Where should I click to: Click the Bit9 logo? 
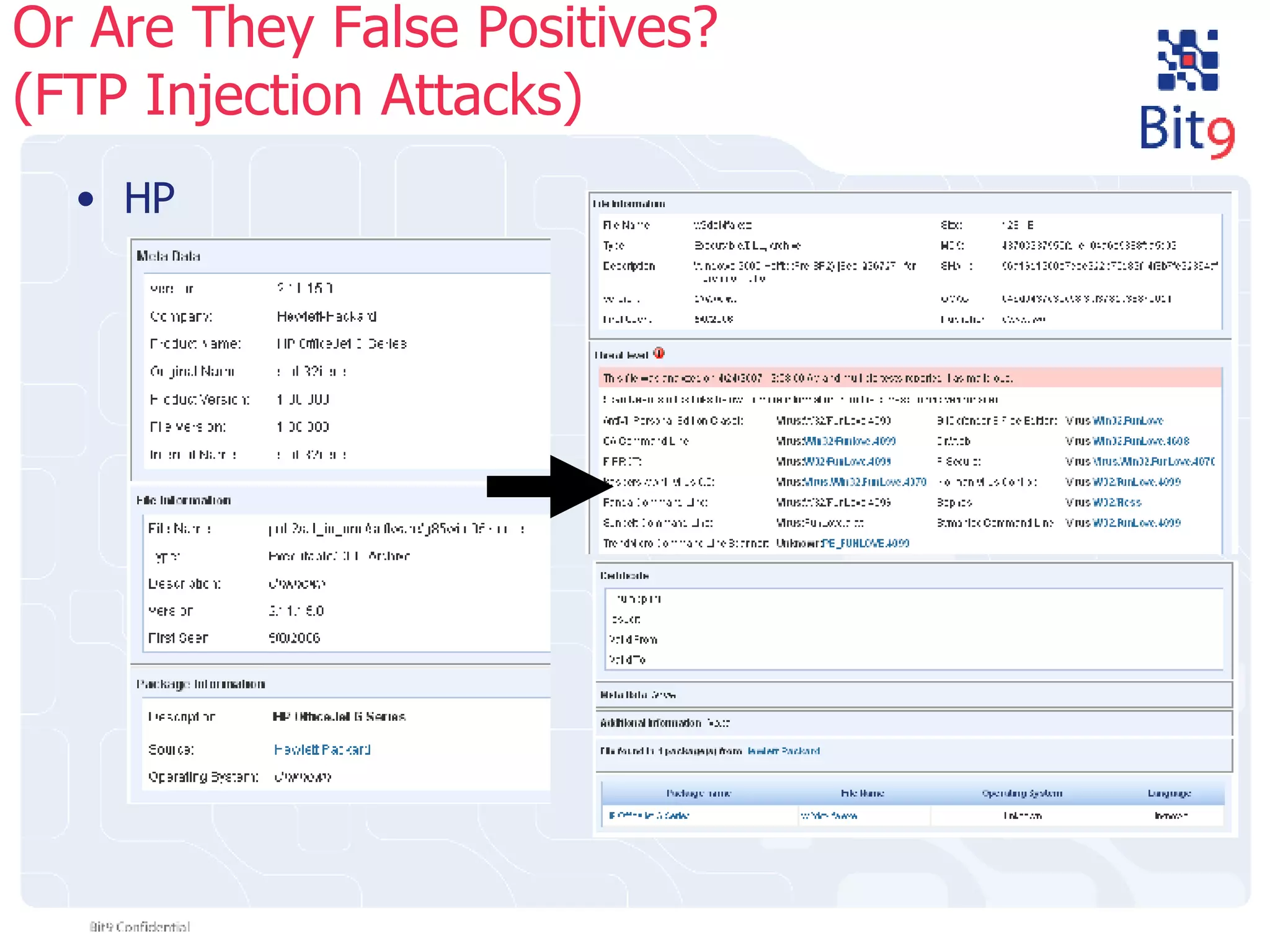click(1188, 93)
